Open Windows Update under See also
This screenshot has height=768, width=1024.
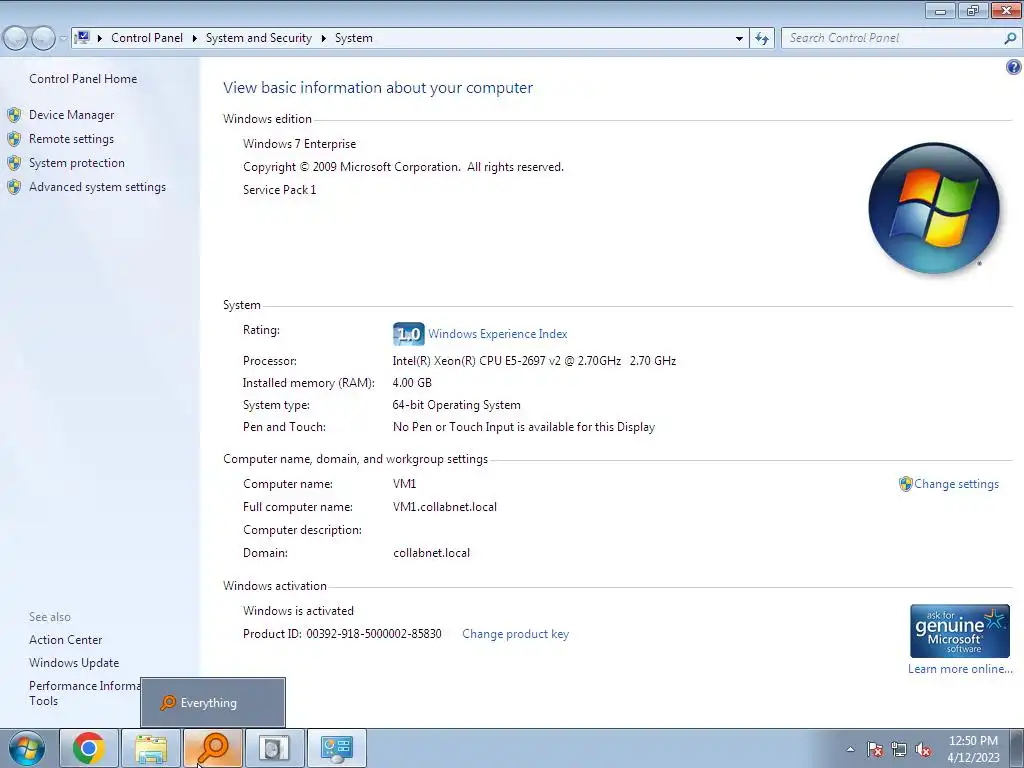(74, 663)
